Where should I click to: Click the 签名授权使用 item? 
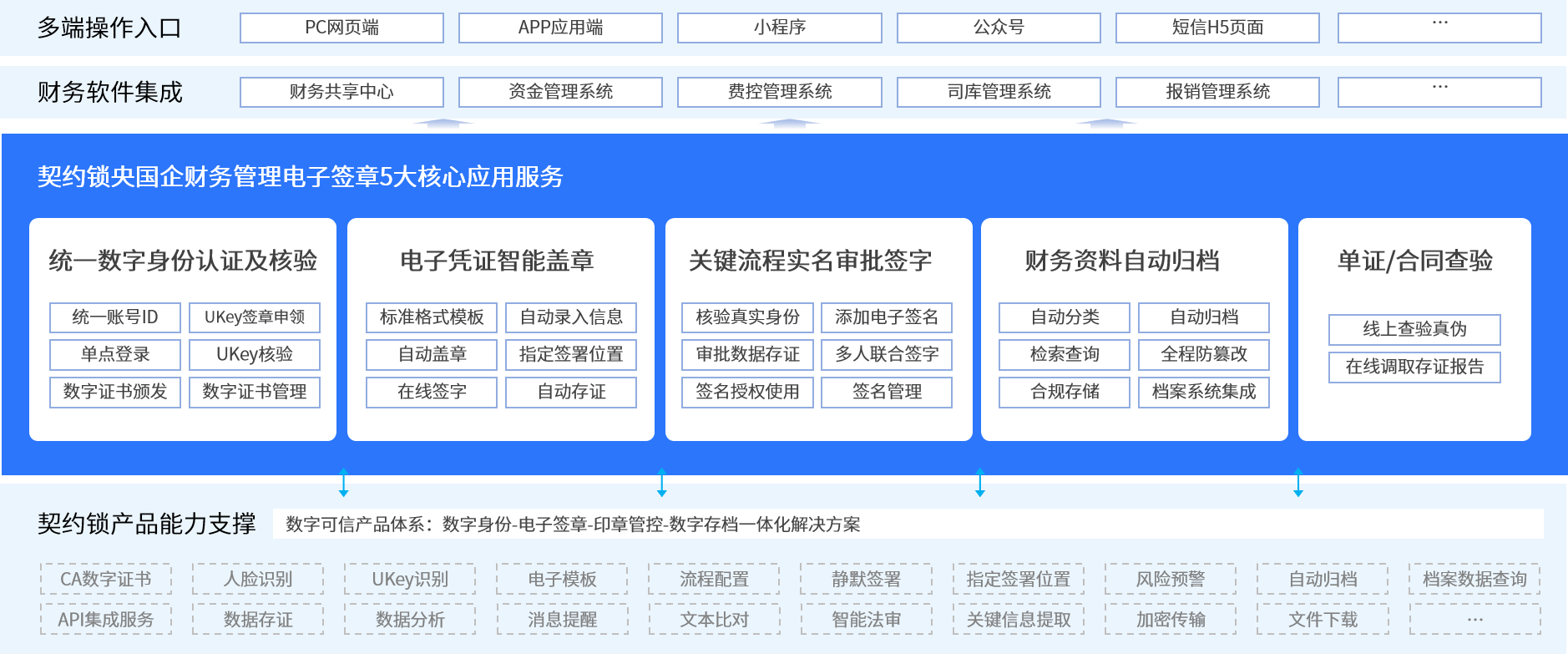point(747,392)
